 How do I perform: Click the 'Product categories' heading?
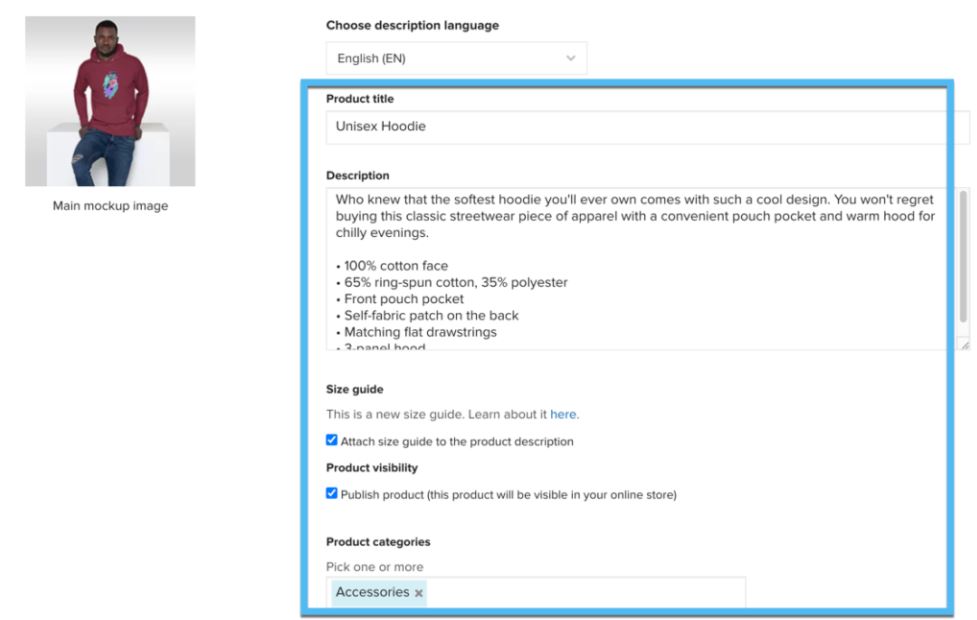tap(378, 542)
